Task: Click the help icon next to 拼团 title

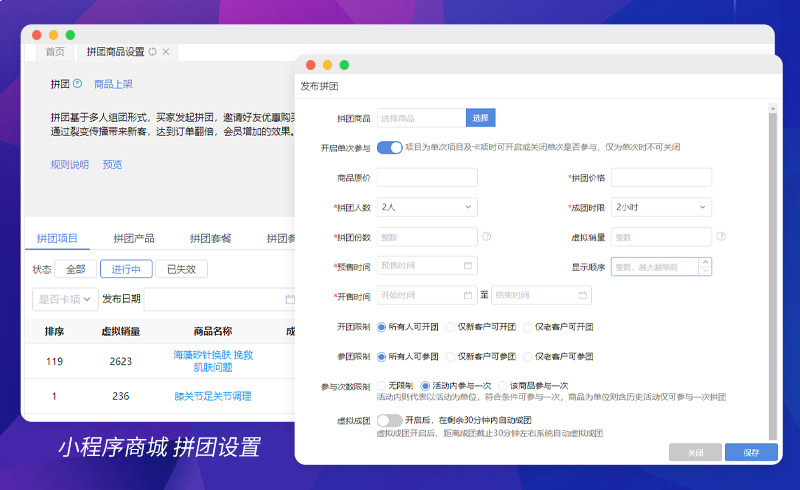Action: click(x=77, y=84)
